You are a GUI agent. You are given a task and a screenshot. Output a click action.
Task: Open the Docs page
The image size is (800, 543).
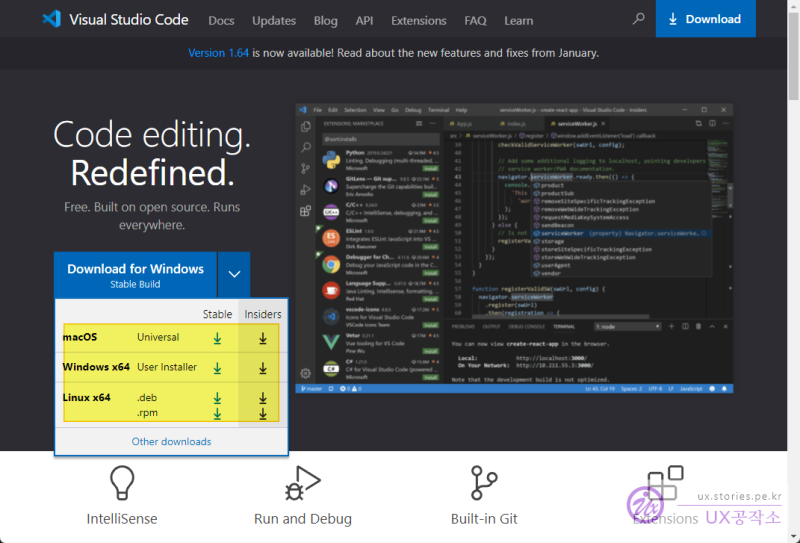[x=221, y=21]
